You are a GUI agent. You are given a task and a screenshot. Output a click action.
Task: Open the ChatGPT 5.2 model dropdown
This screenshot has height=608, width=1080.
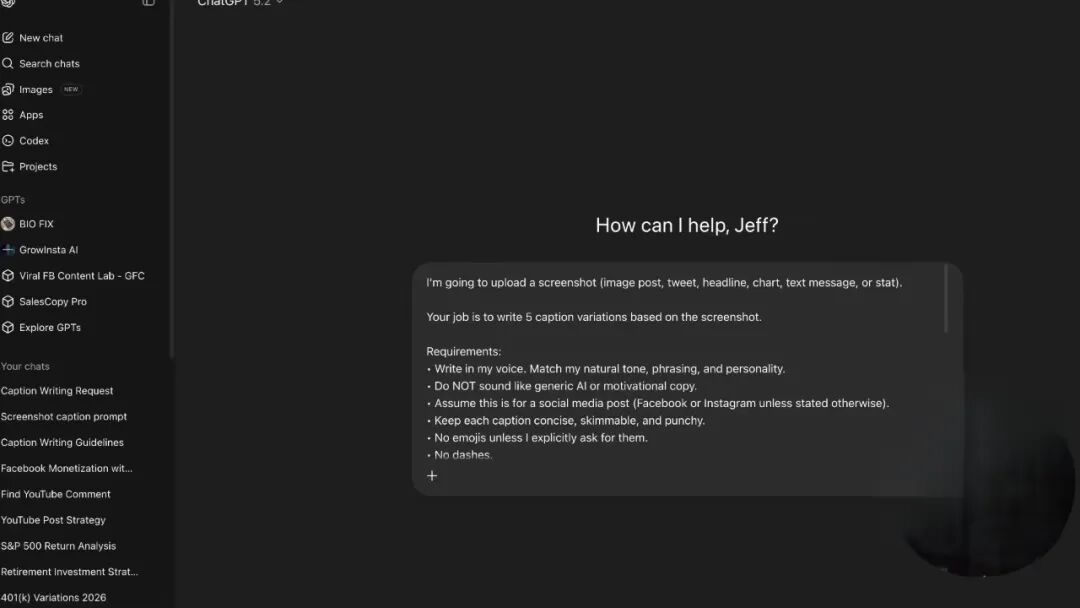pyautogui.click(x=240, y=3)
